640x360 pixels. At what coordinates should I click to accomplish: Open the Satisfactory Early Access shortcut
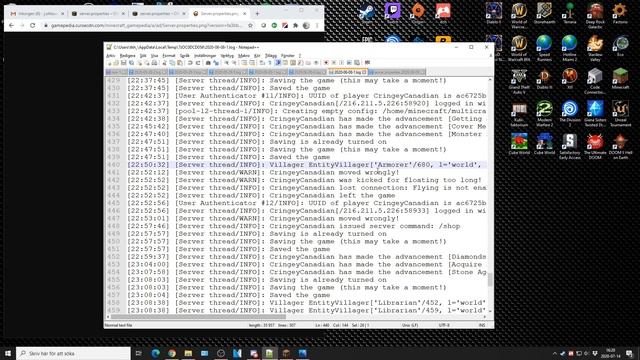point(570,146)
